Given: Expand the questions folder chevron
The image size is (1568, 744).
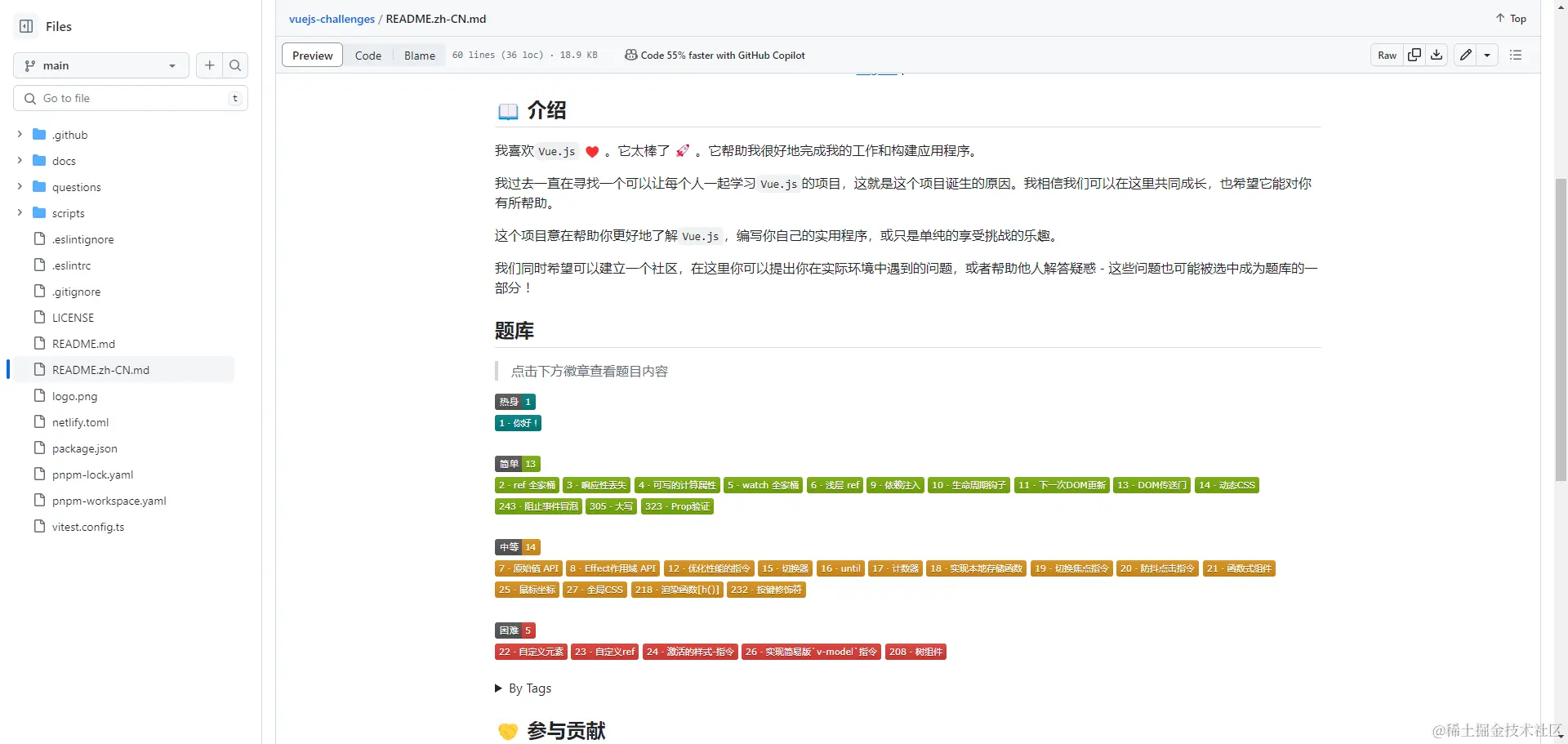Looking at the screenshot, I should point(20,186).
